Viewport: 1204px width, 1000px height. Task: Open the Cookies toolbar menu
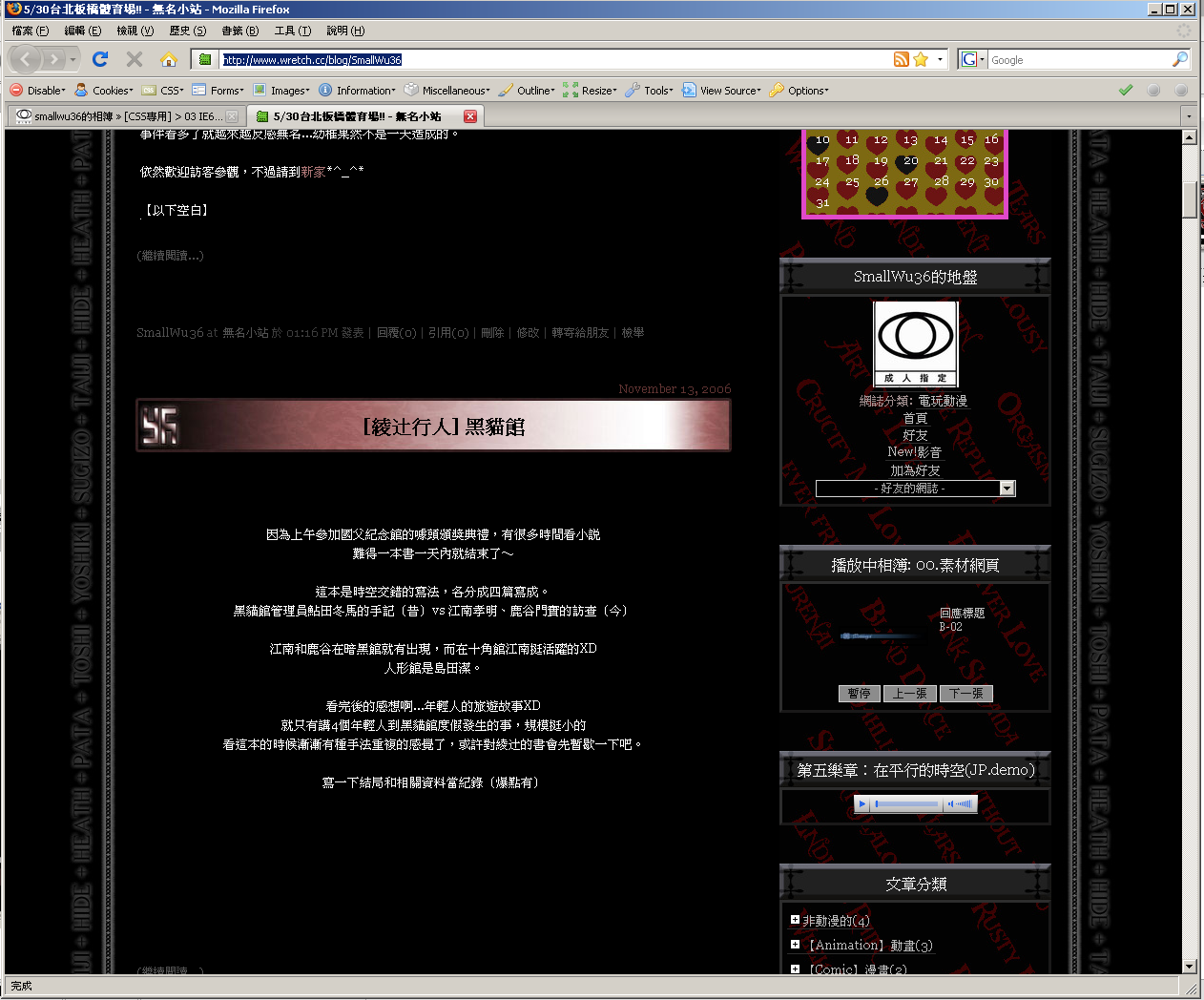[x=105, y=91]
